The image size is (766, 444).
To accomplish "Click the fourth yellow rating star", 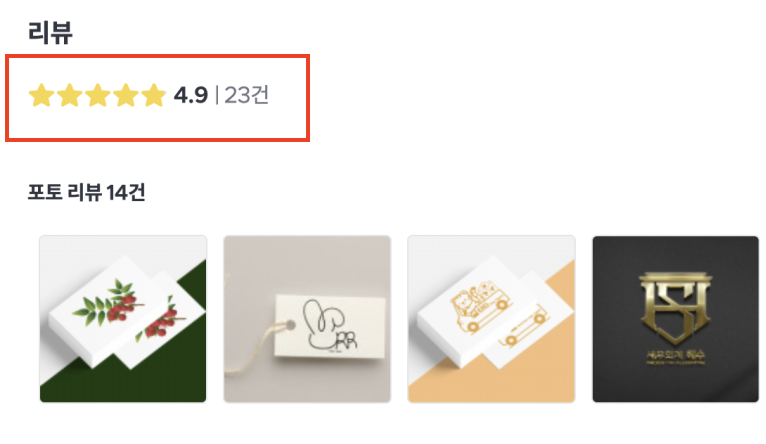I will (126, 95).
